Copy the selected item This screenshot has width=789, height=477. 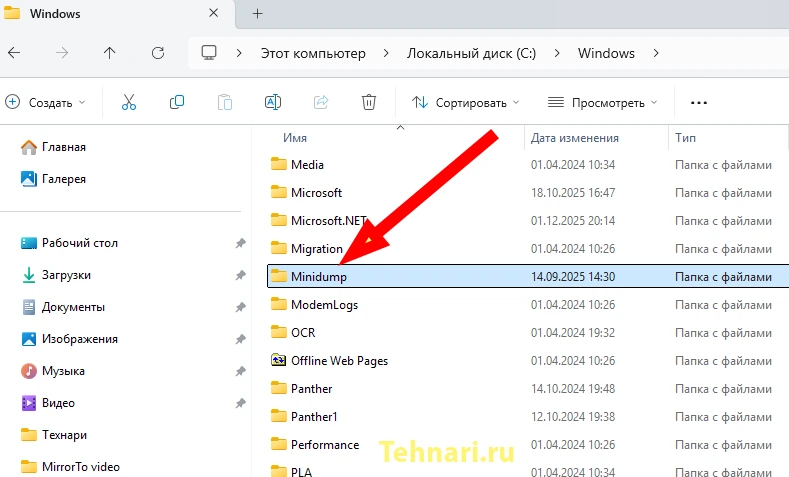(x=177, y=103)
